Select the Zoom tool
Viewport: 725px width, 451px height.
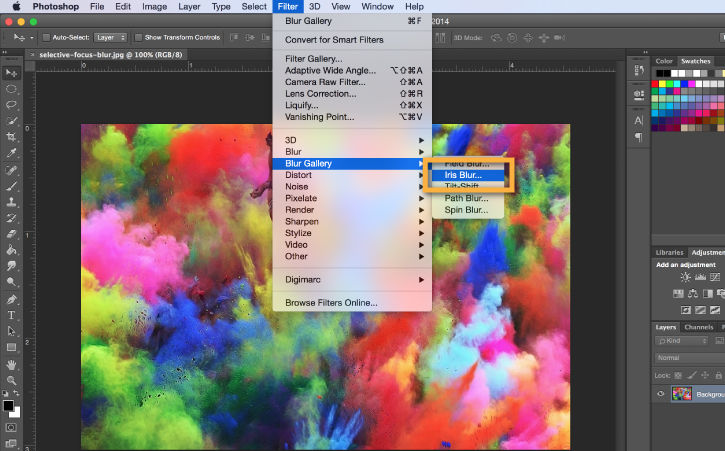[x=11, y=380]
